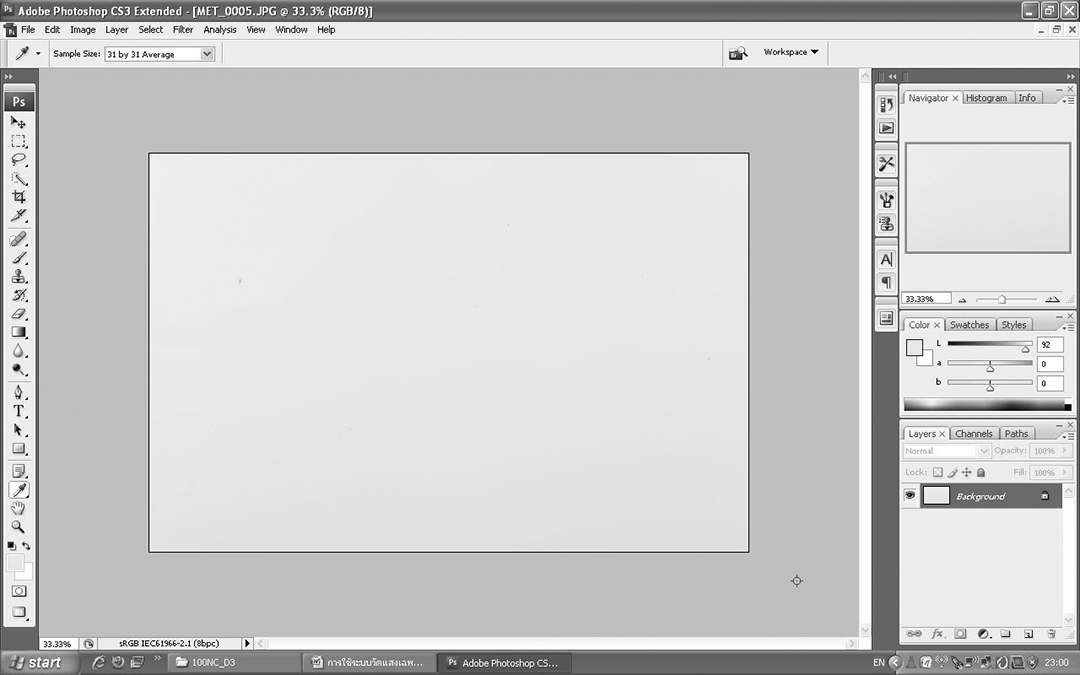Click the L lightness slider in Color panel
1080x675 pixels.
coord(989,345)
